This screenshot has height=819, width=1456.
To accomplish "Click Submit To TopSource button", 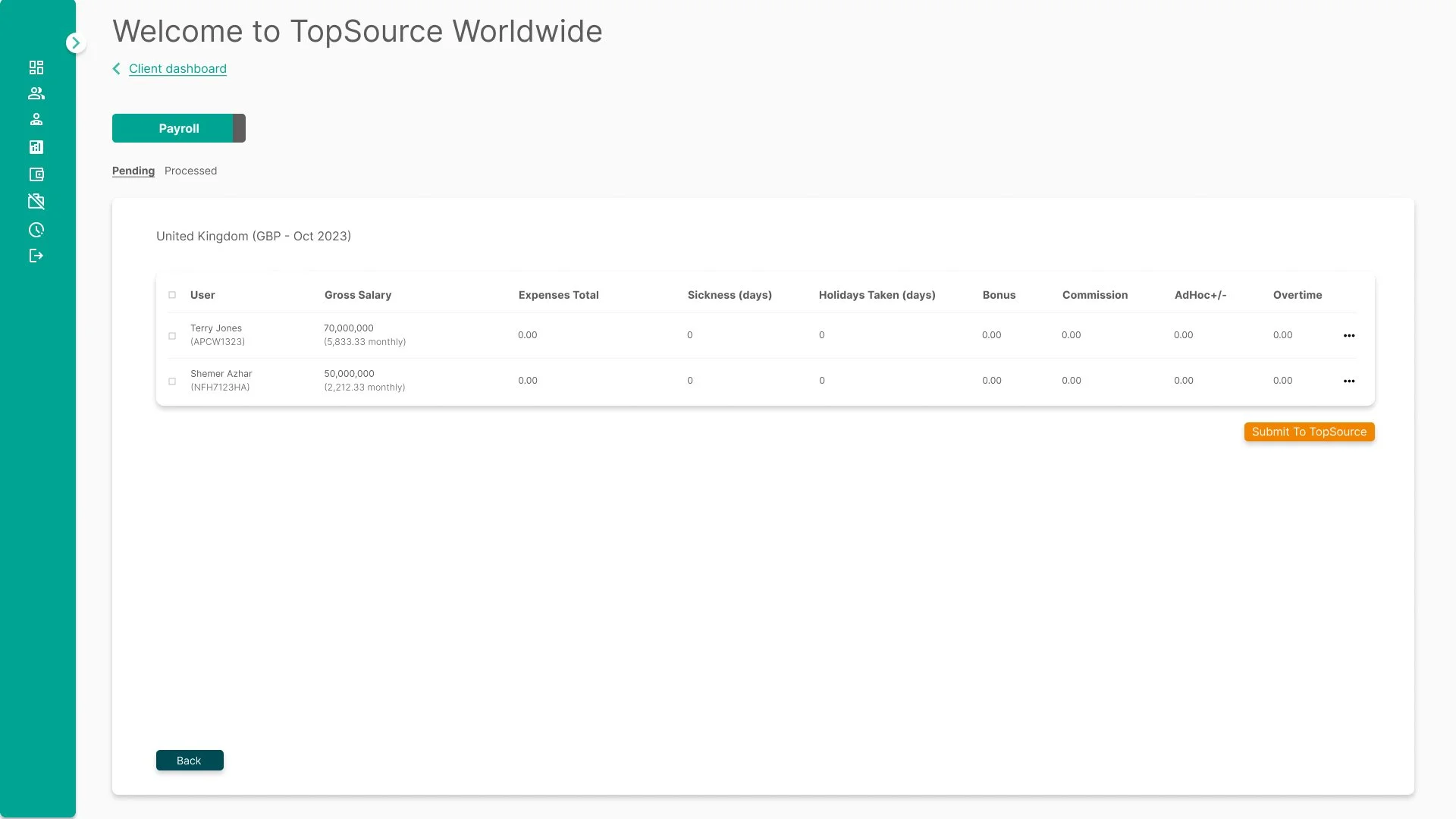I will (x=1309, y=431).
